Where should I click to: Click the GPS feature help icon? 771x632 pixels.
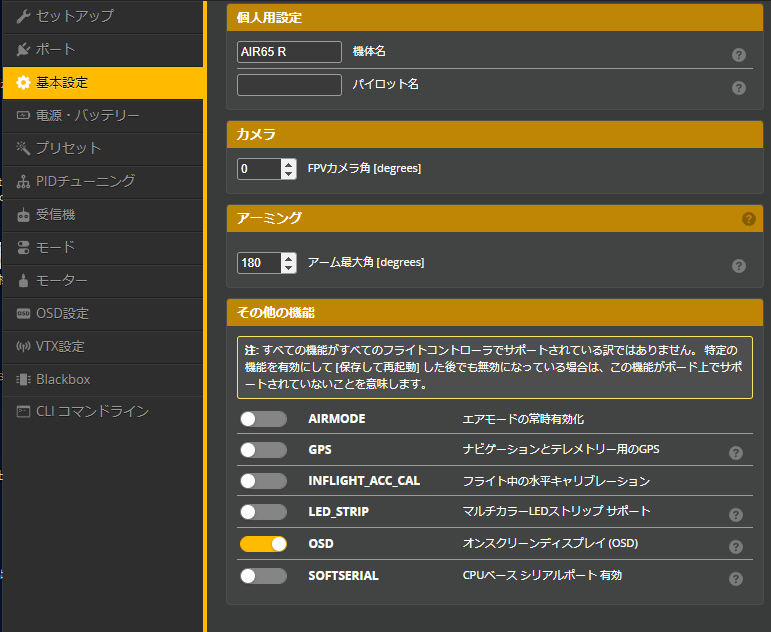pyautogui.click(x=736, y=452)
